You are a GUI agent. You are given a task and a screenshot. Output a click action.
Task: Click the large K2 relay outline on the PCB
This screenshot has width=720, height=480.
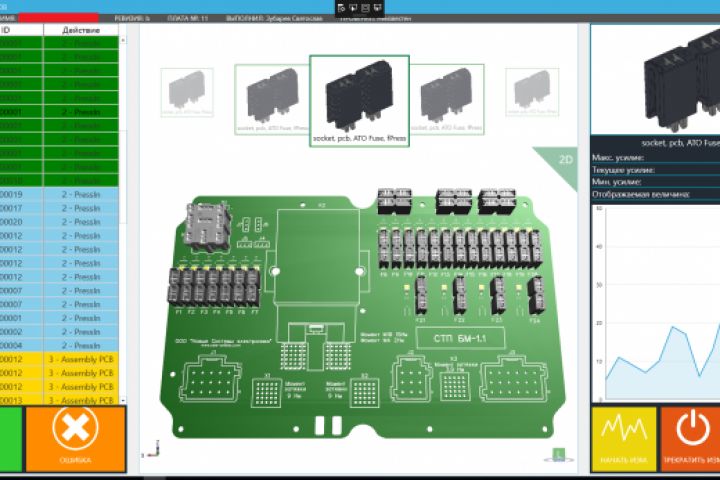click(318, 256)
